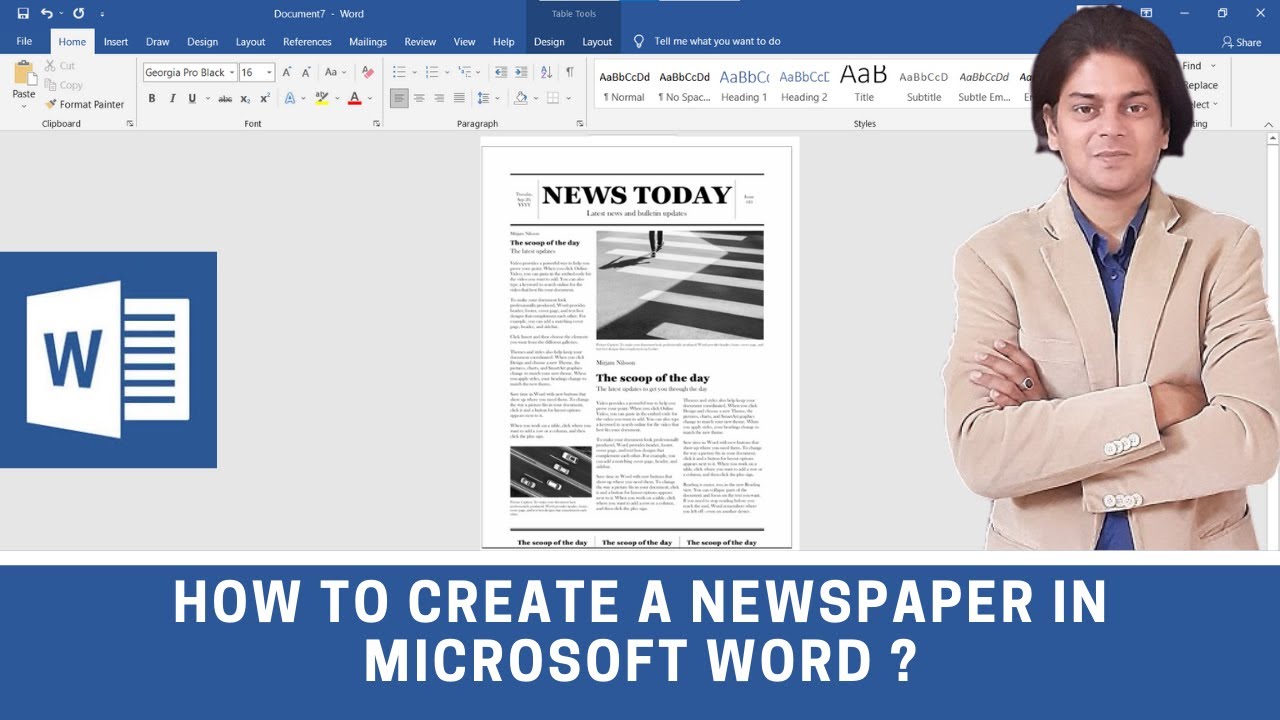This screenshot has width=1280, height=720.
Task: Open Font dialog launcher in Font group
Action: click(x=377, y=123)
